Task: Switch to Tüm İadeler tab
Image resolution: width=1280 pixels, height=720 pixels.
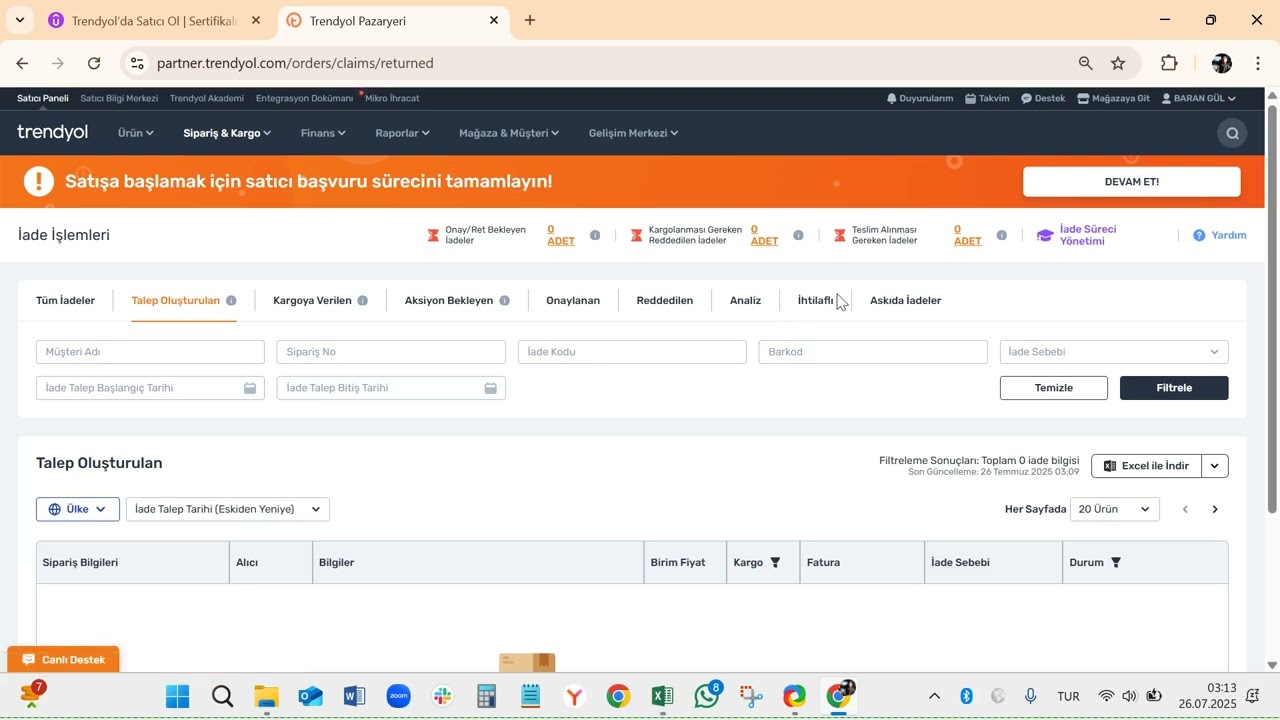Action: pos(65,301)
